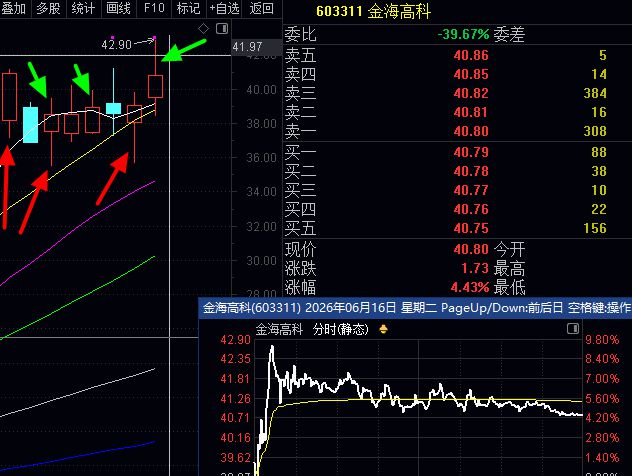Select the 卖三 price 40.82
The width and height of the screenshot is (632, 476).
[471, 93]
